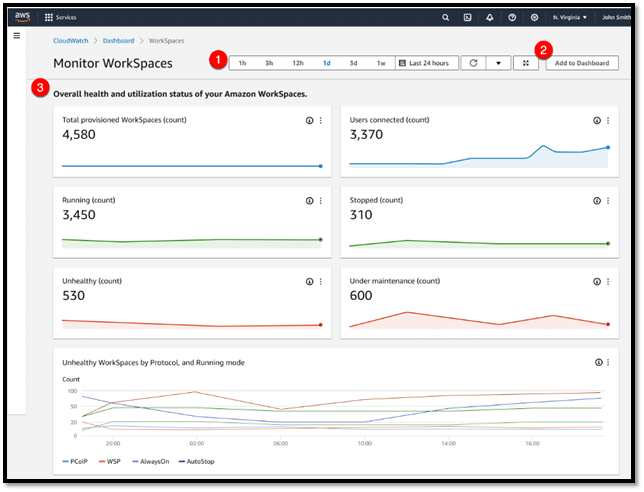Screen dimensions: 644x492
Task: Open actions menu for Total provisioned WorkSpaces widget
Action: click(x=321, y=120)
